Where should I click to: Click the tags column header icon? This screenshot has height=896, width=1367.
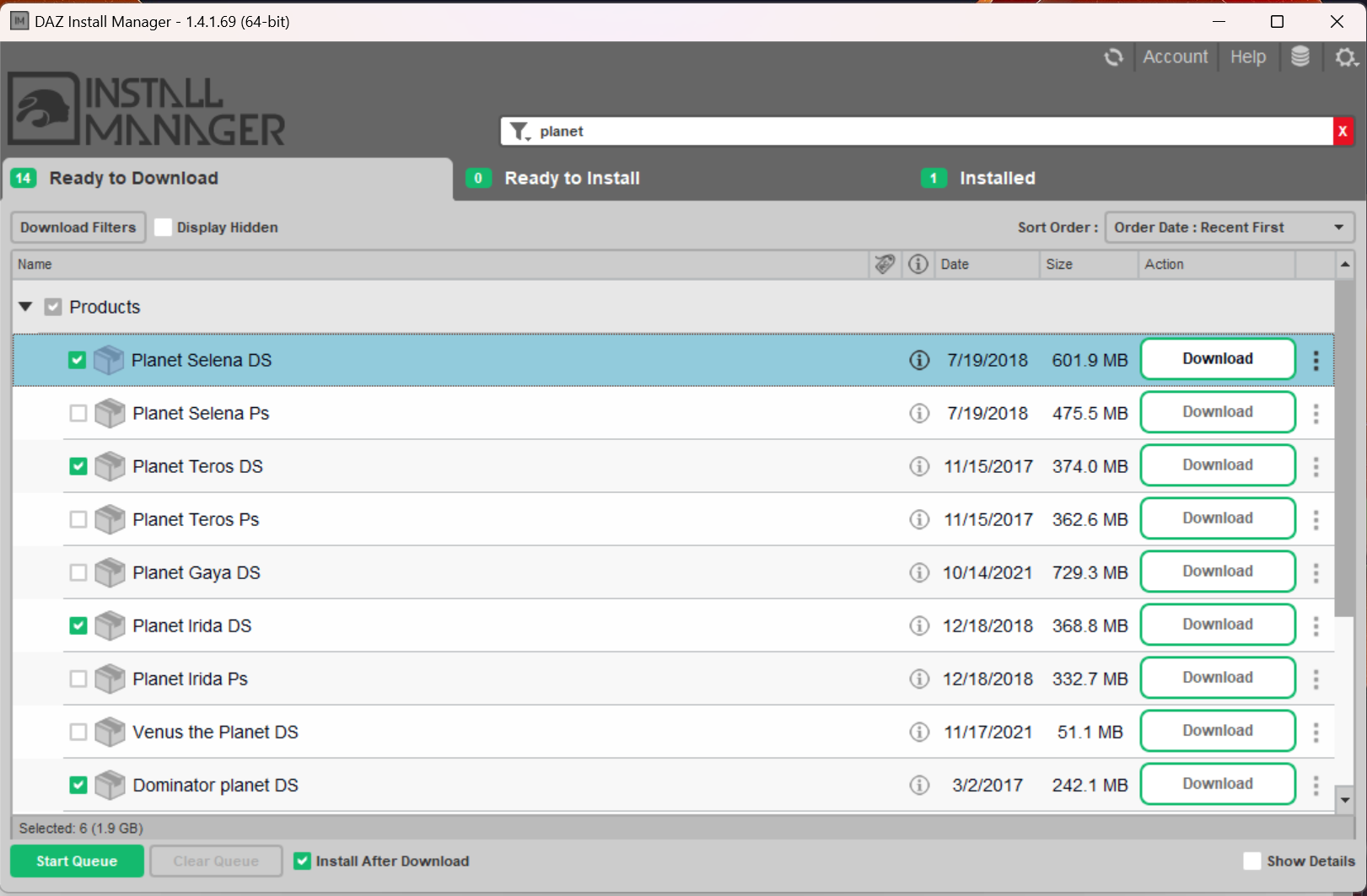(x=885, y=264)
